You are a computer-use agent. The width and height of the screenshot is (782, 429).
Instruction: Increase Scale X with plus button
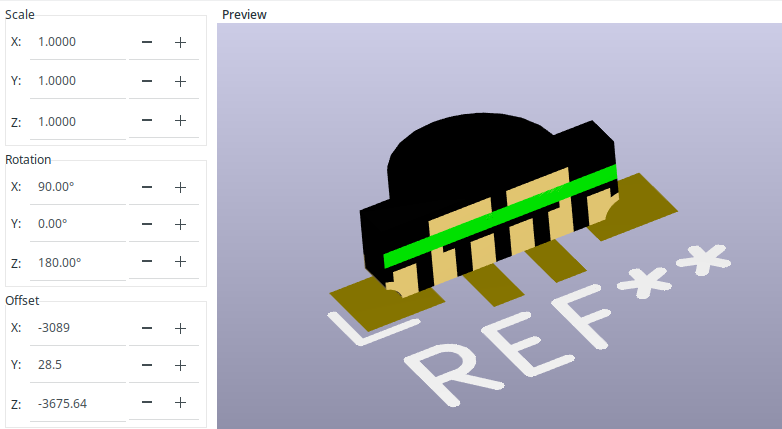(x=181, y=42)
